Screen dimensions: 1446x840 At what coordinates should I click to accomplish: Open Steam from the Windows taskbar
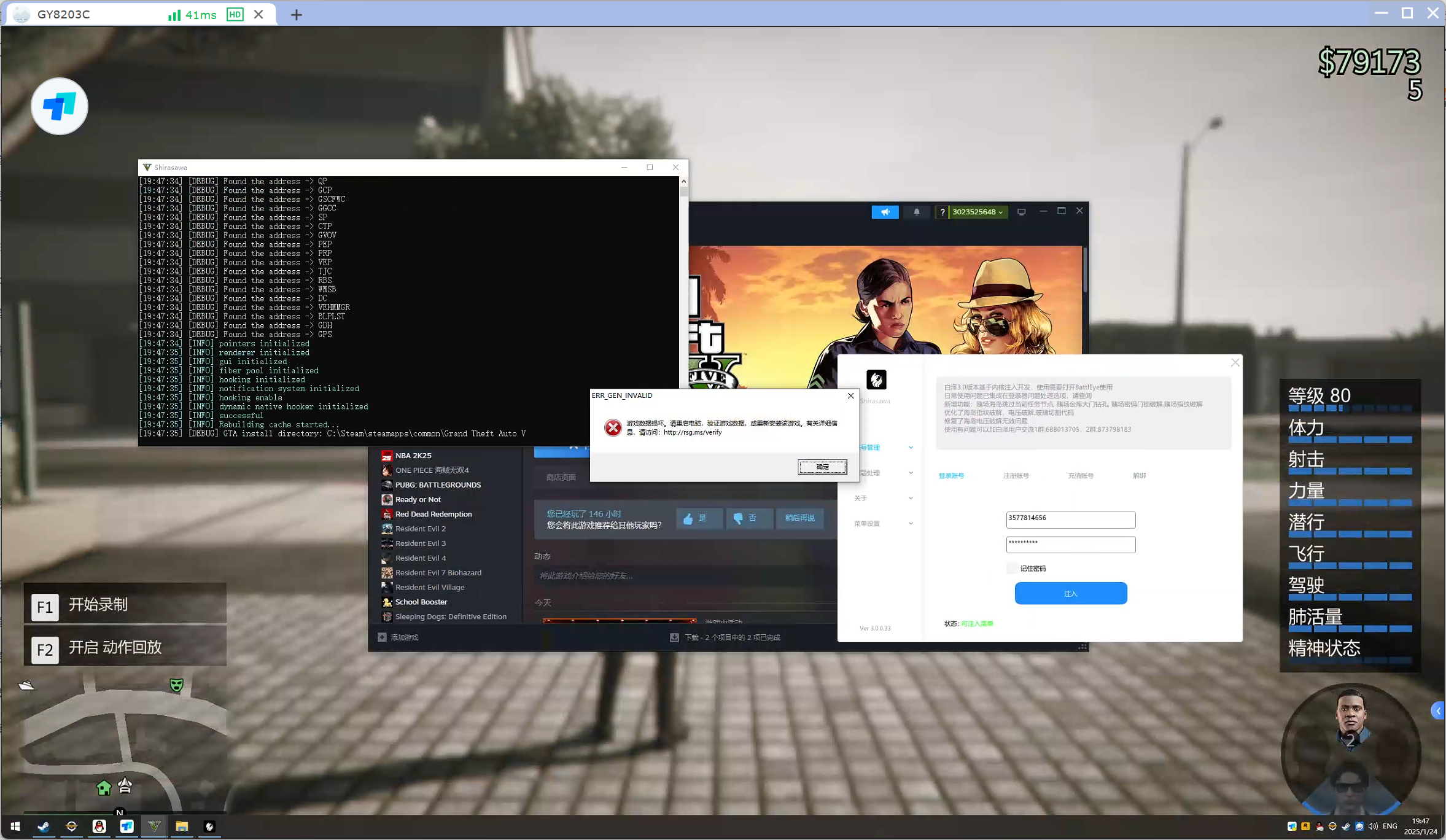[44, 826]
